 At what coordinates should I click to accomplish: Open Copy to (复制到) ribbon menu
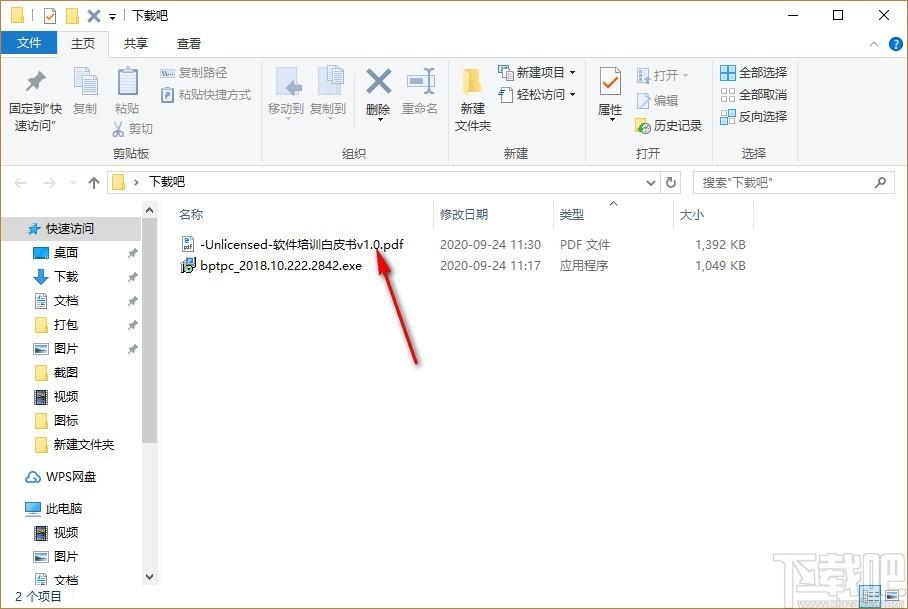(x=328, y=92)
